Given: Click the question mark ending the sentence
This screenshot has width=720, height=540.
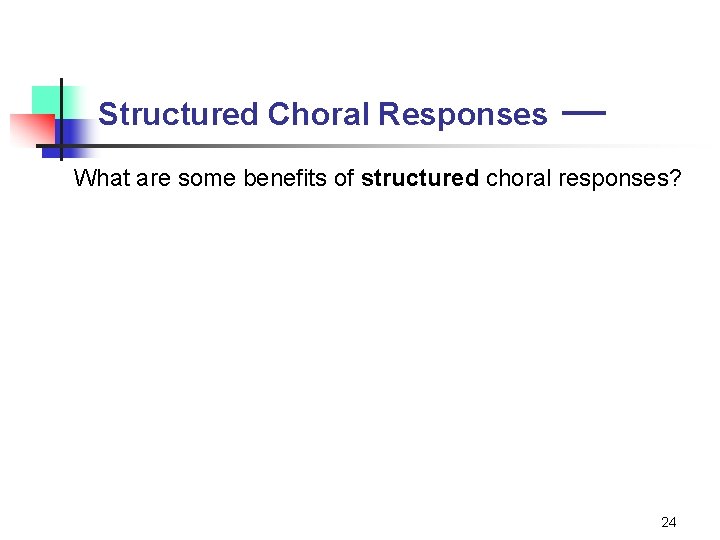Looking at the screenshot, I should point(675,178).
